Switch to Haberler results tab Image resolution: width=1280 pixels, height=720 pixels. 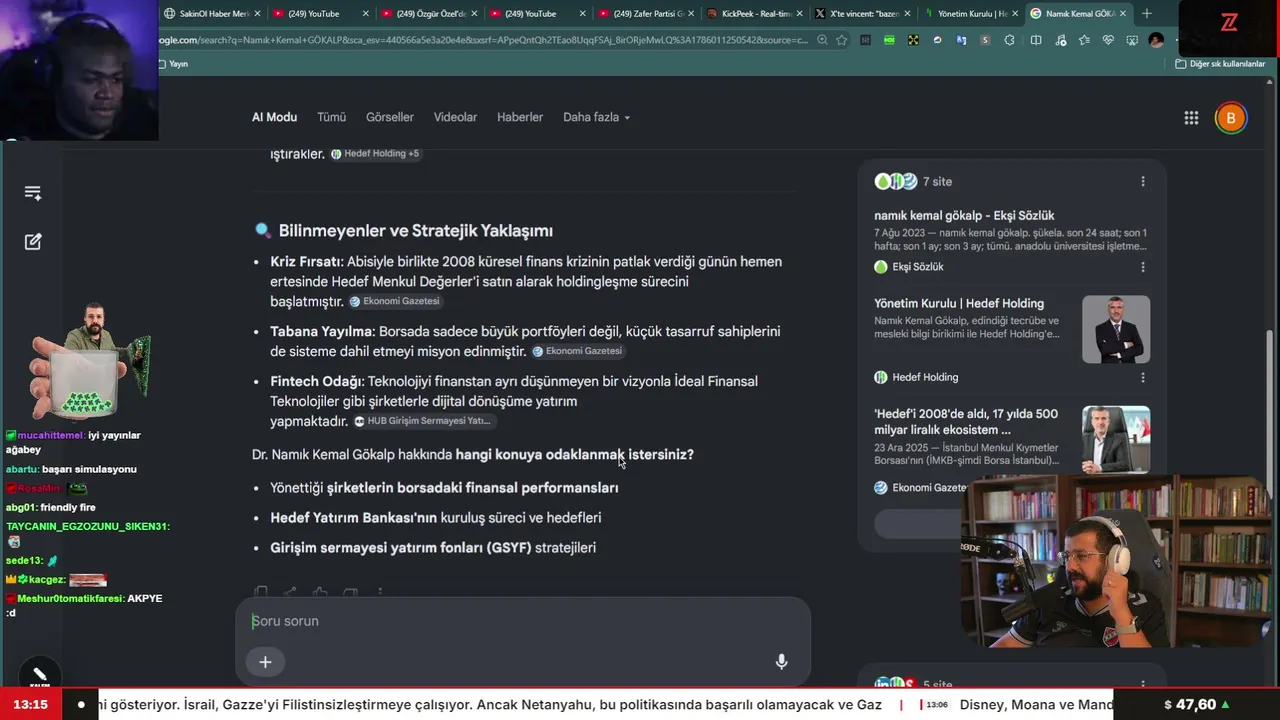tap(520, 117)
